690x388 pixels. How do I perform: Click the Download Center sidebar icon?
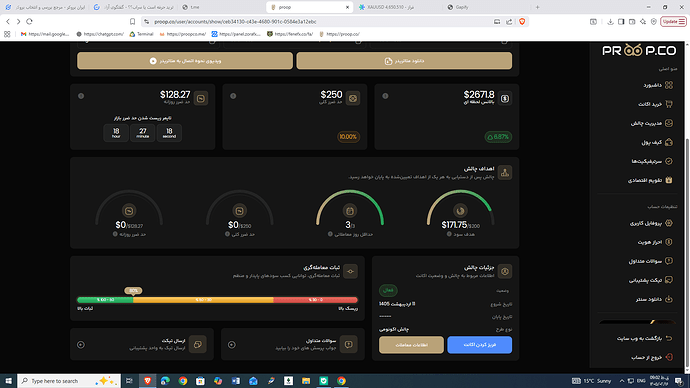(669, 299)
